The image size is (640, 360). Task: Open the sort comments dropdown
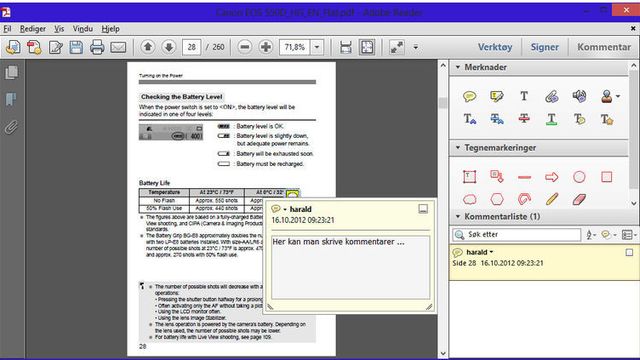pos(591,235)
